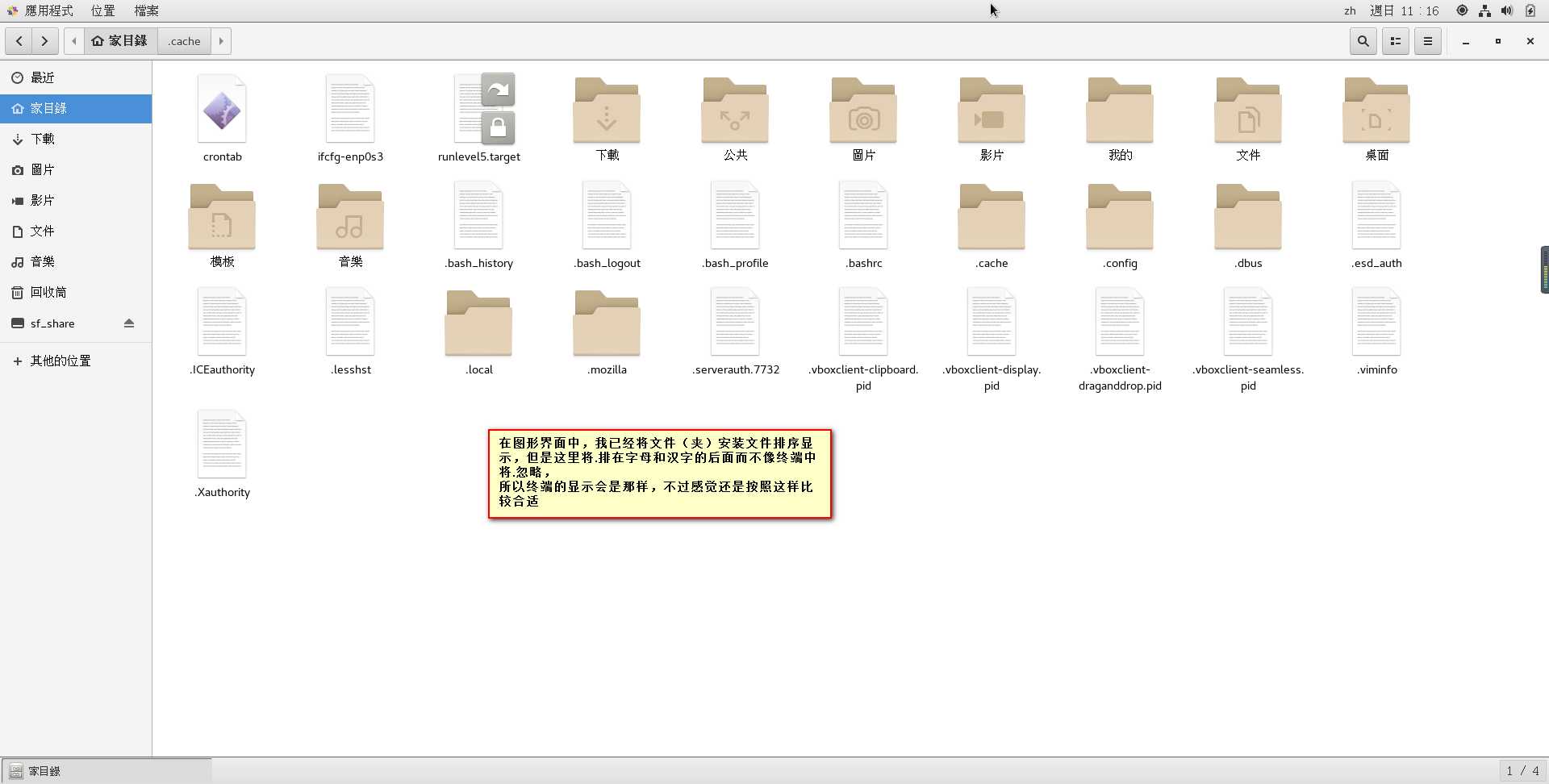Select 影片 in the sidebar
The width and height of the screenshot is (1549, 784).
click(76, 200)
